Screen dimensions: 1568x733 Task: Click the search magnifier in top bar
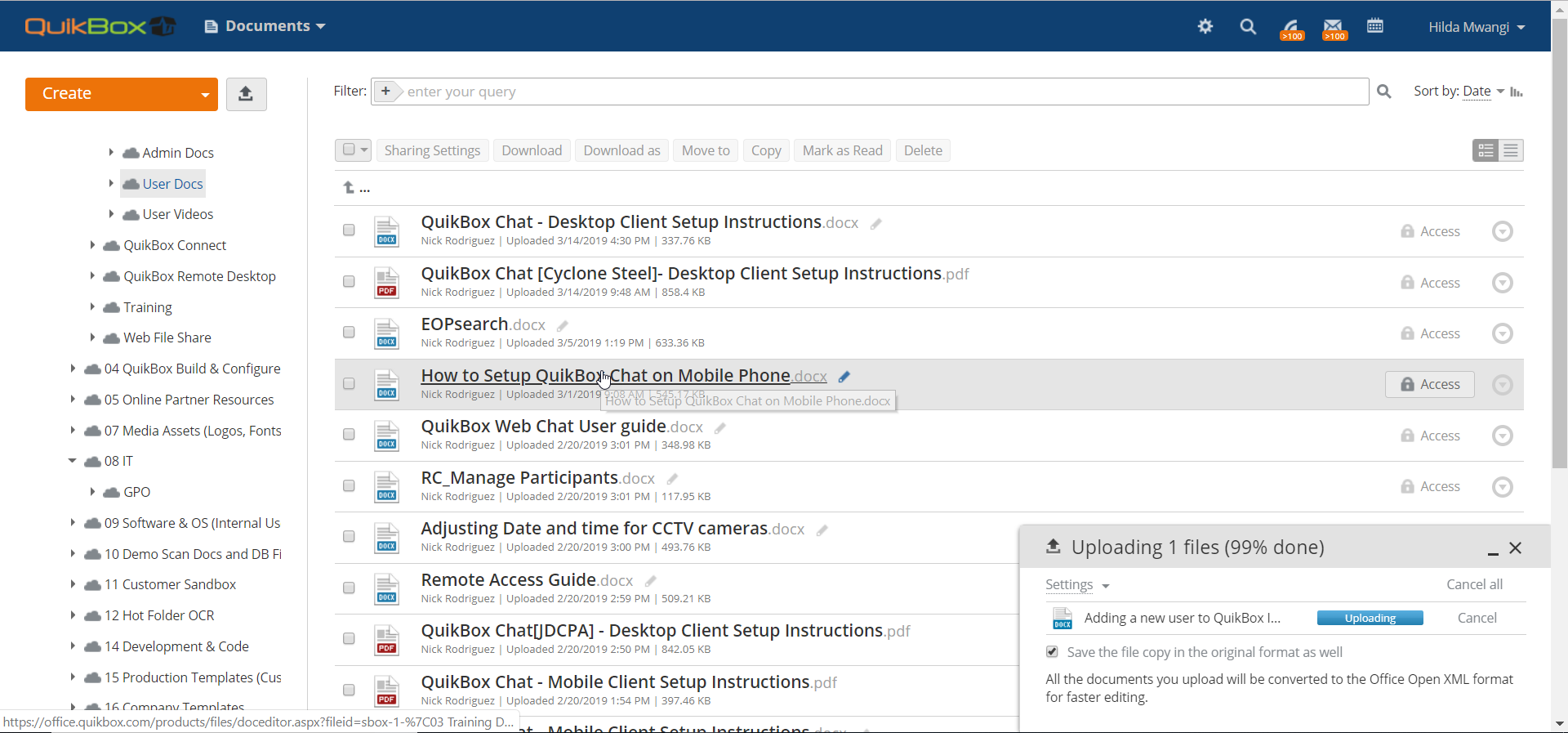coord(1247,26)
